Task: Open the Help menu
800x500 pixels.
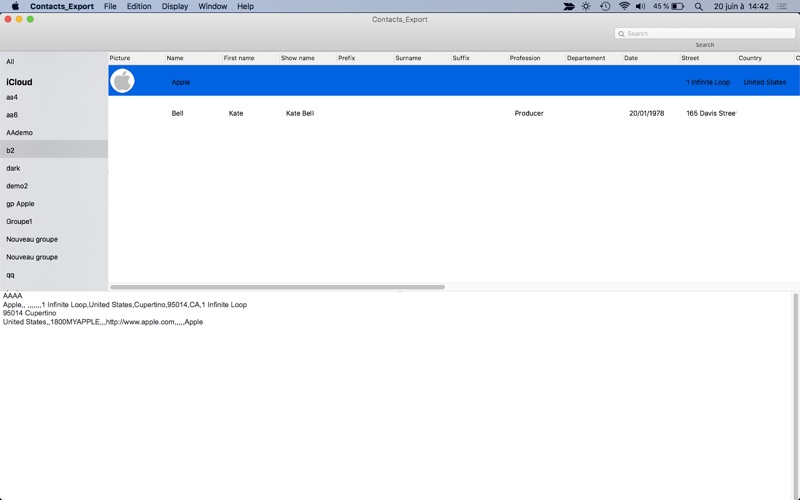Action: [245, 6]
